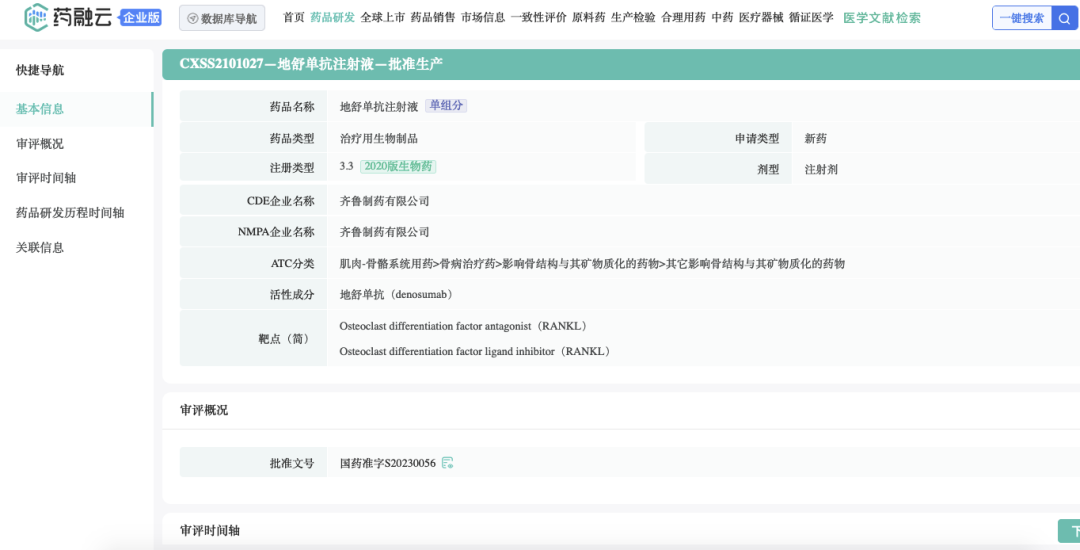The height and width of the screenshot is (550, 1080).
Task: Open the 生产检验 menu item
Action: (x=634, y=18)
